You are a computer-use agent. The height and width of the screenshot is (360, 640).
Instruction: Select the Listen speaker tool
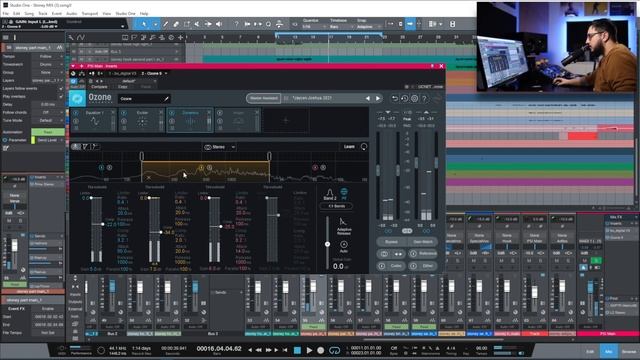point(219,24)
